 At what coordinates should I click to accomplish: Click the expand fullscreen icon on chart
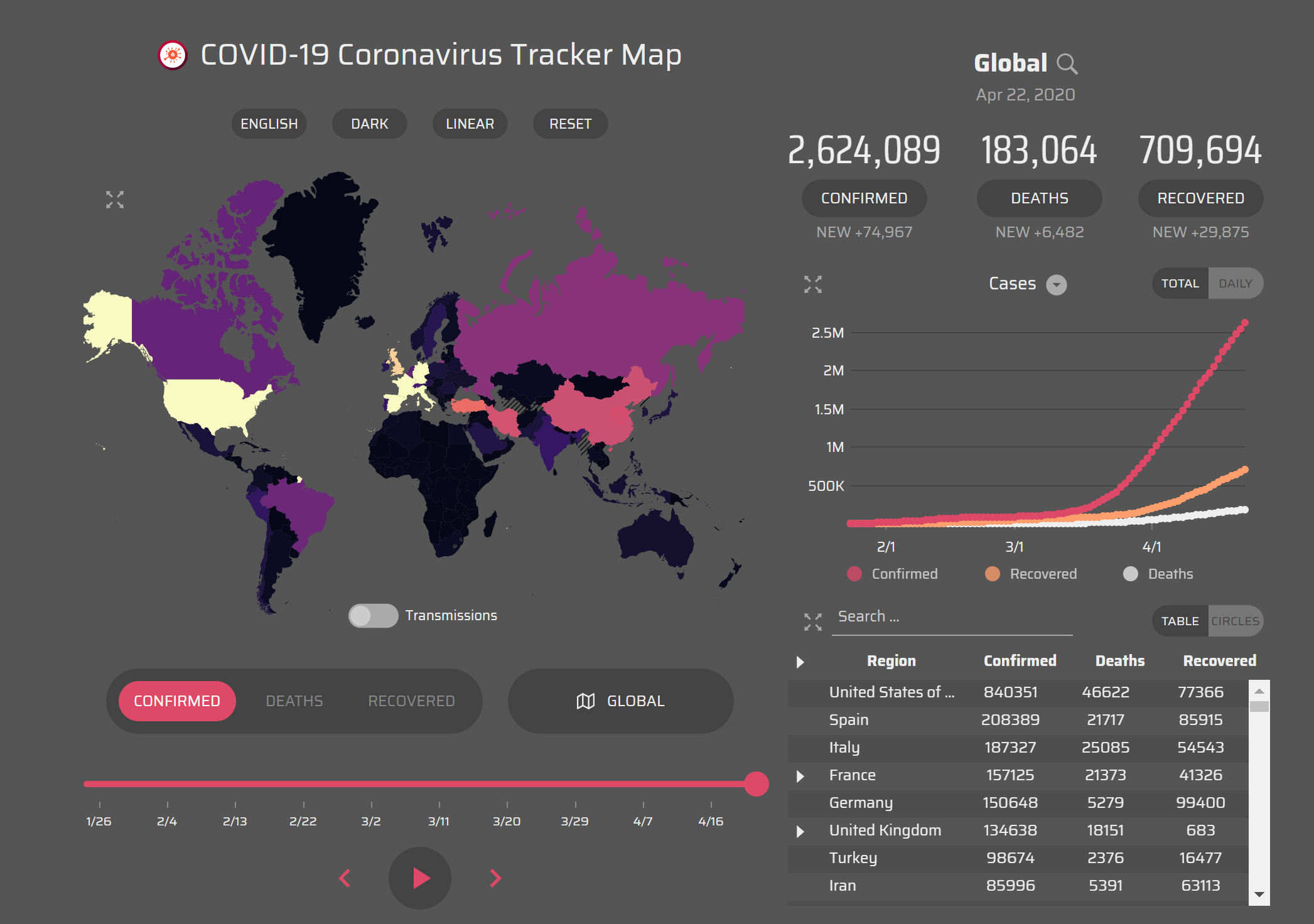click(x=812, y=285)
